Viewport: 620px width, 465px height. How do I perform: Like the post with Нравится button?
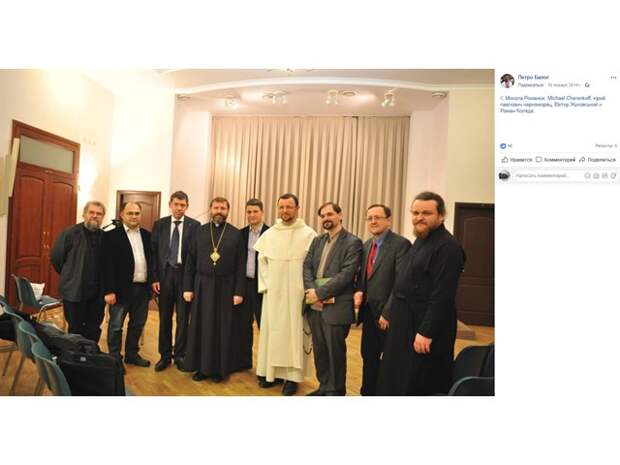[x=517, y=160]
